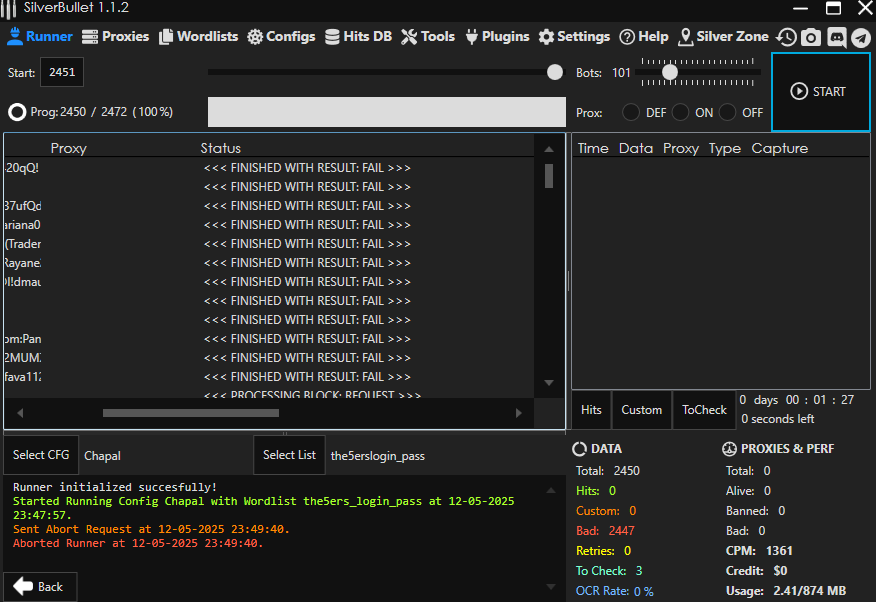Select the DEF proxy radio button

[x=631, y=112]
